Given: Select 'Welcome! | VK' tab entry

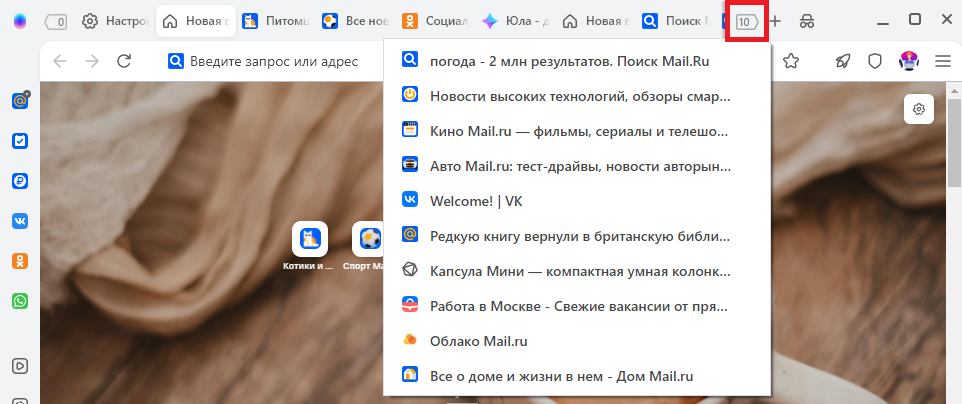Looking at the screenshot, I should pos(577,201).
